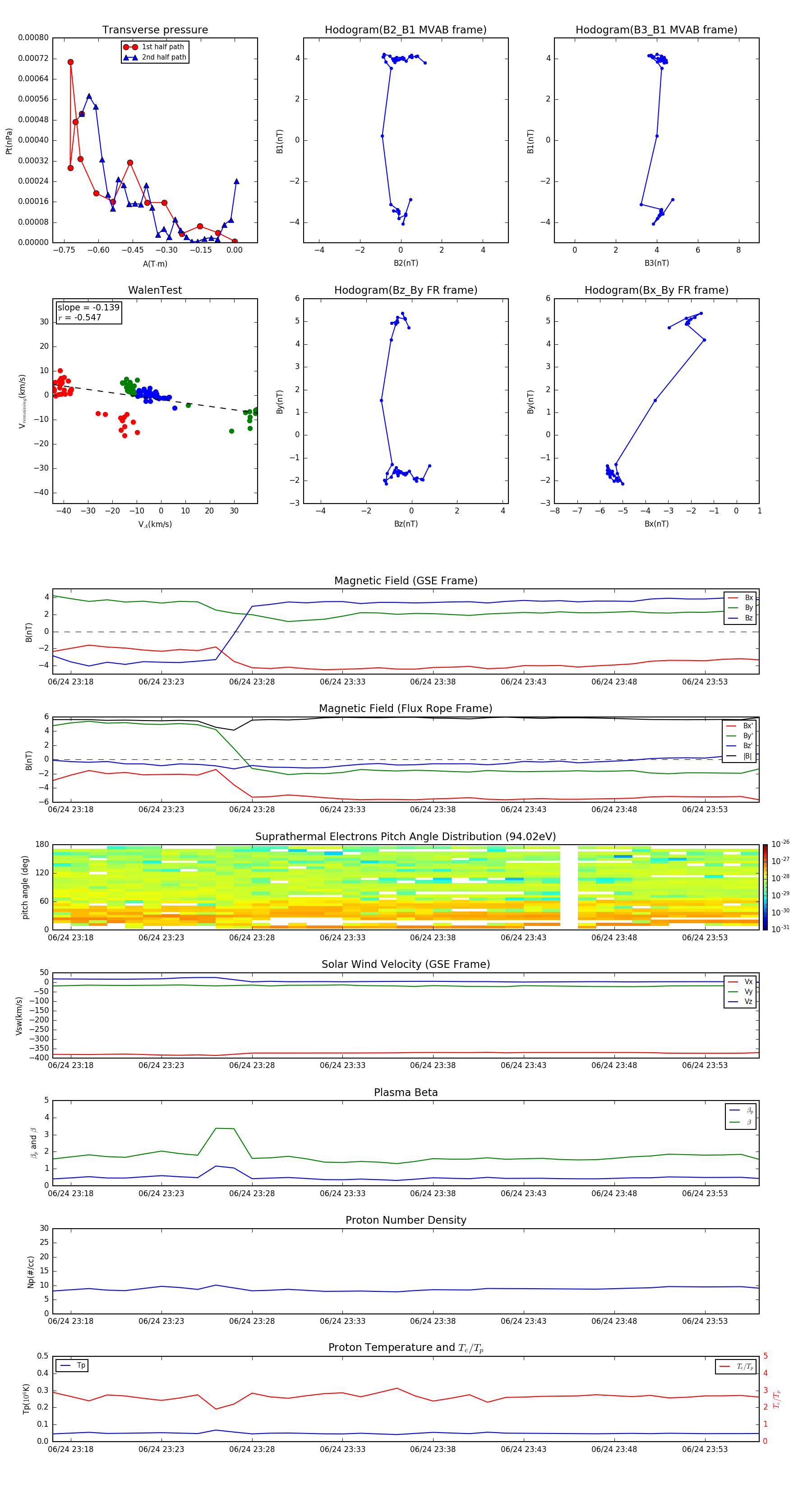
Task: Select the "slope = -0.139" annotation
Action: tap(88, 308)
